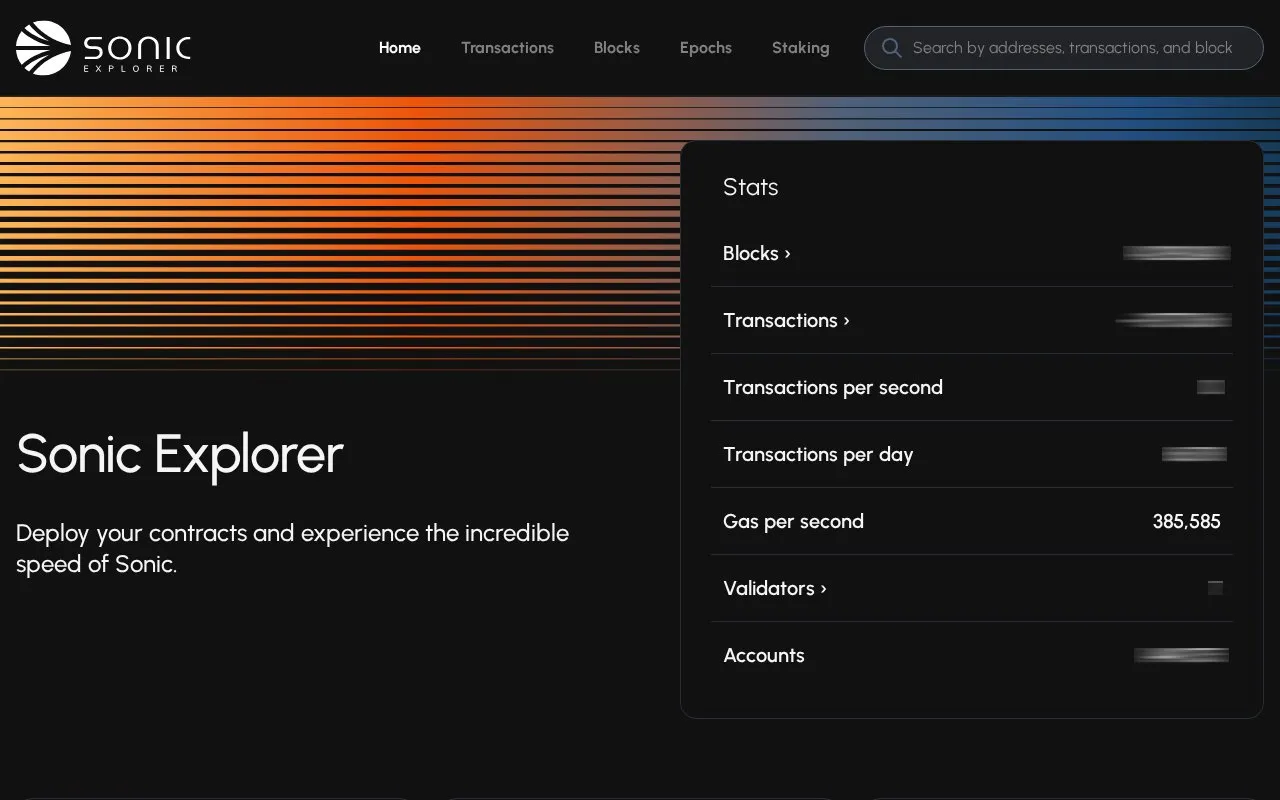The height and width of the screenshot is (800, 1280).
Task: Open the Blocks stats link
Action: click(757, 253)
